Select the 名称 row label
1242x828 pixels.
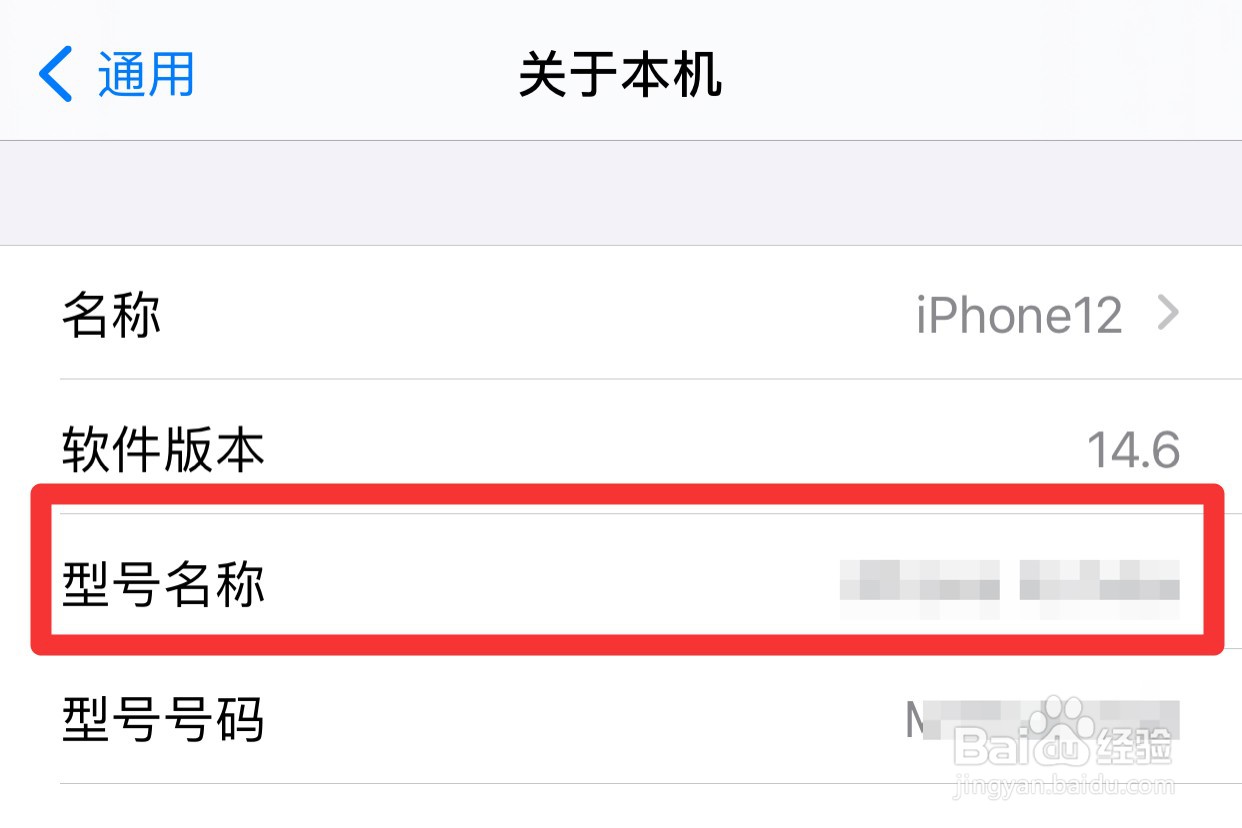tap(112, 316)
